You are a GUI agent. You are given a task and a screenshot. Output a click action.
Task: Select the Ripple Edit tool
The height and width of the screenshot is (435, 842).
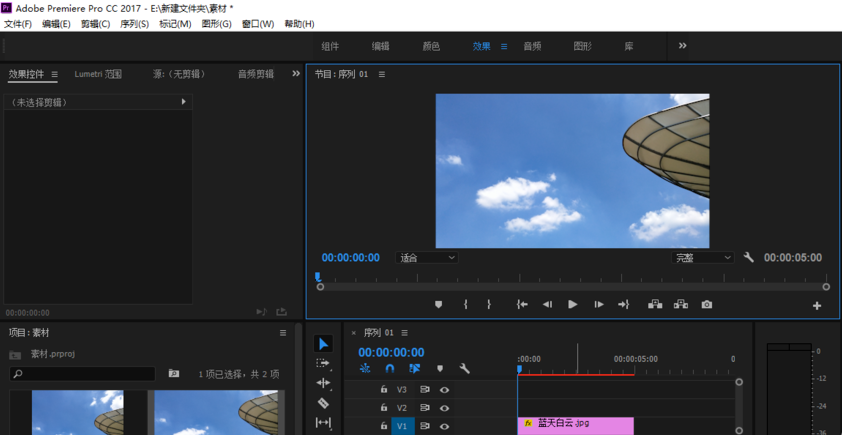[x=323, y=383]
